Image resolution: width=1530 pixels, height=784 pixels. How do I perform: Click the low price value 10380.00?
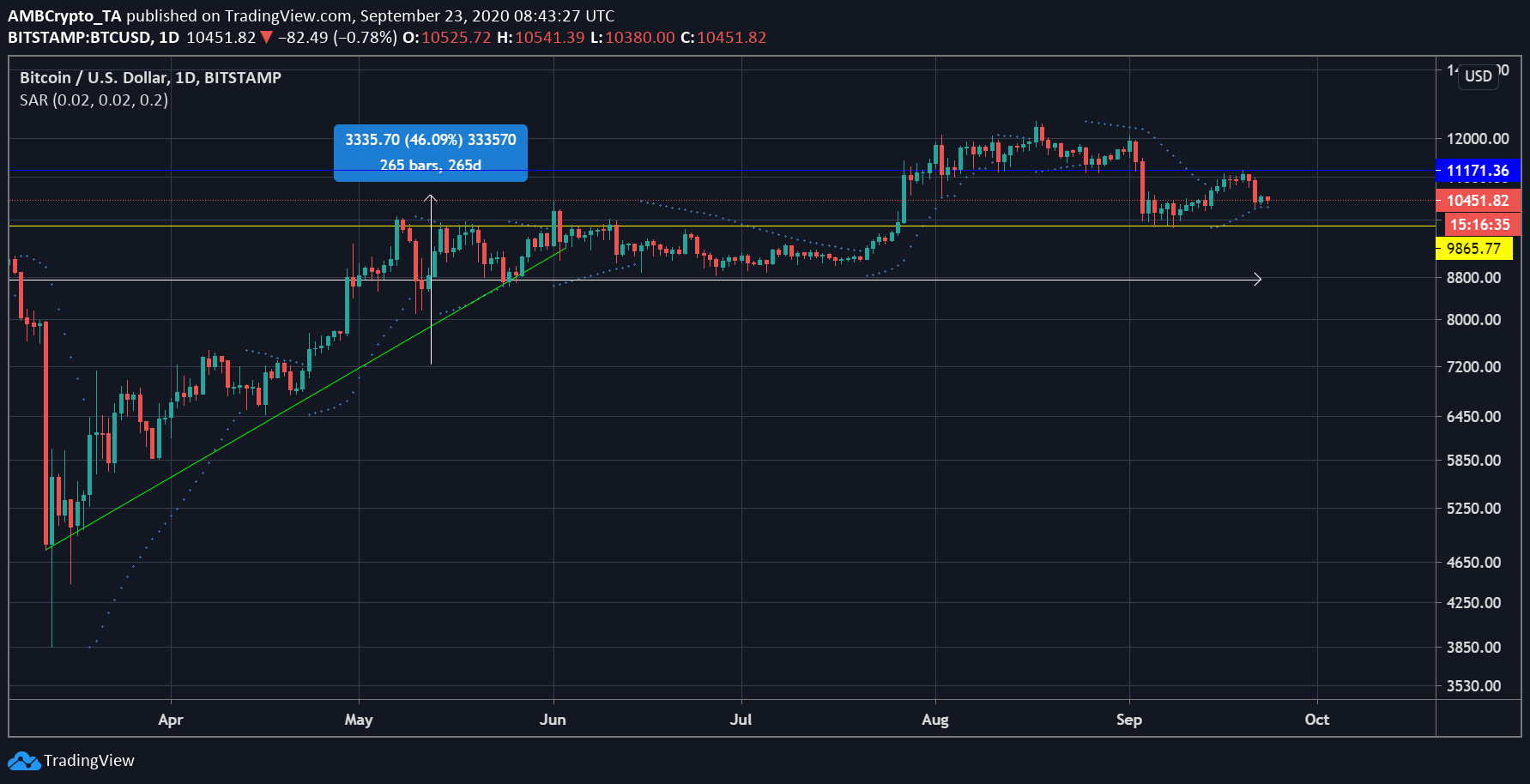click(640, 38)
